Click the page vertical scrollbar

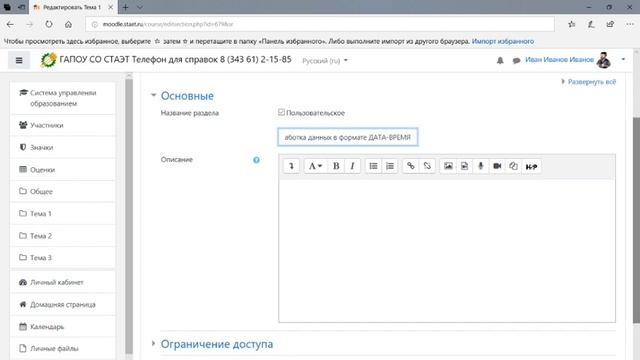636,220
